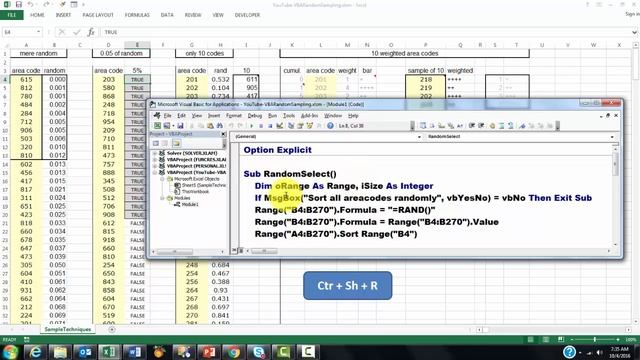Click the VBA code window vertical scrollbar
This screenshot has height=360, width=640.
[x=616, y=196]
